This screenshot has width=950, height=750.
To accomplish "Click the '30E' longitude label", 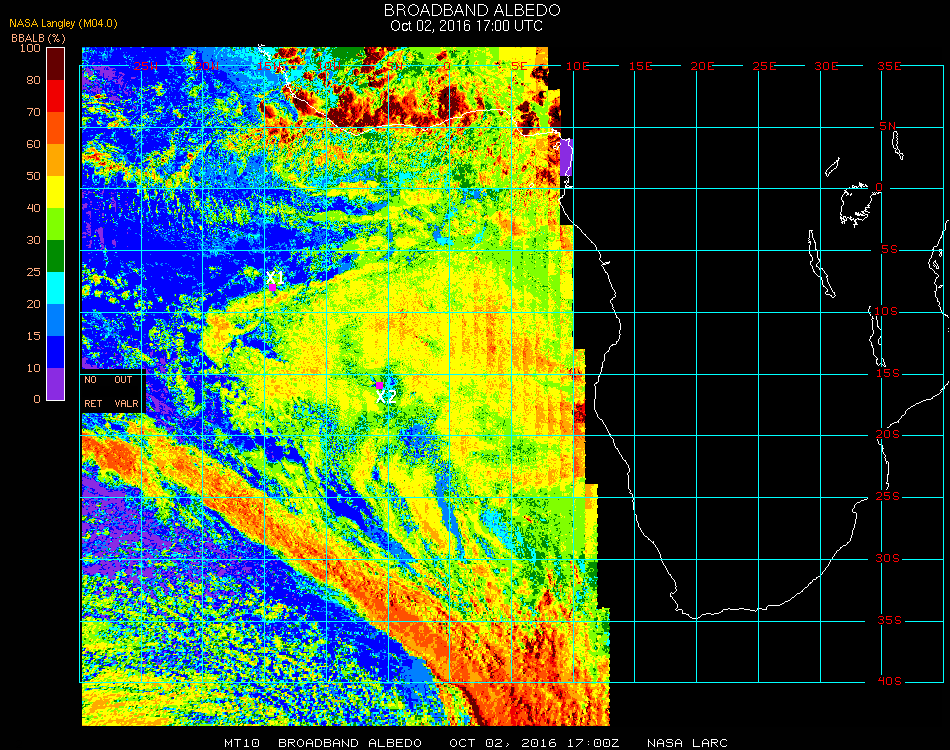I will click(x=826, y=66).
